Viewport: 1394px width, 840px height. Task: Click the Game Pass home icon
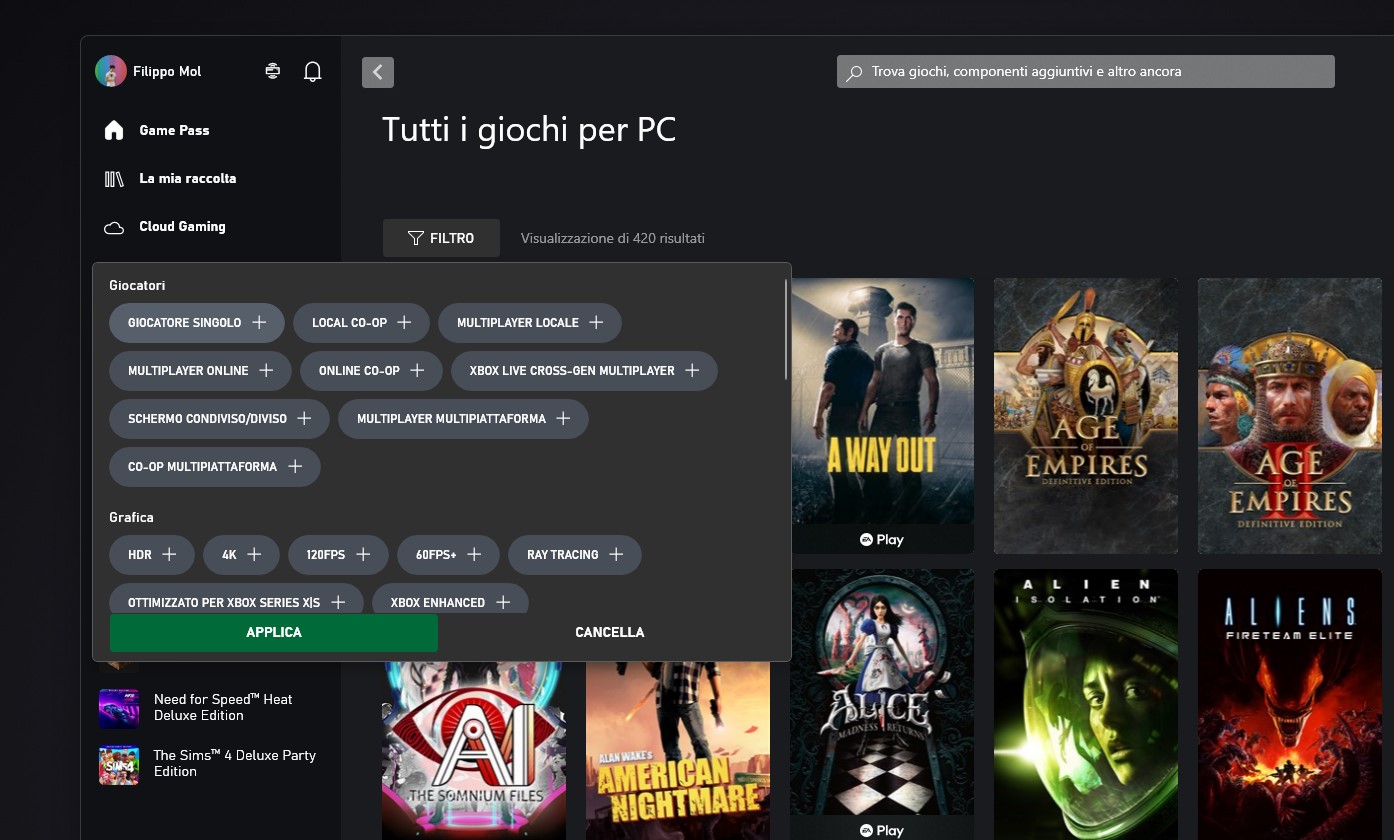point(114,130)
